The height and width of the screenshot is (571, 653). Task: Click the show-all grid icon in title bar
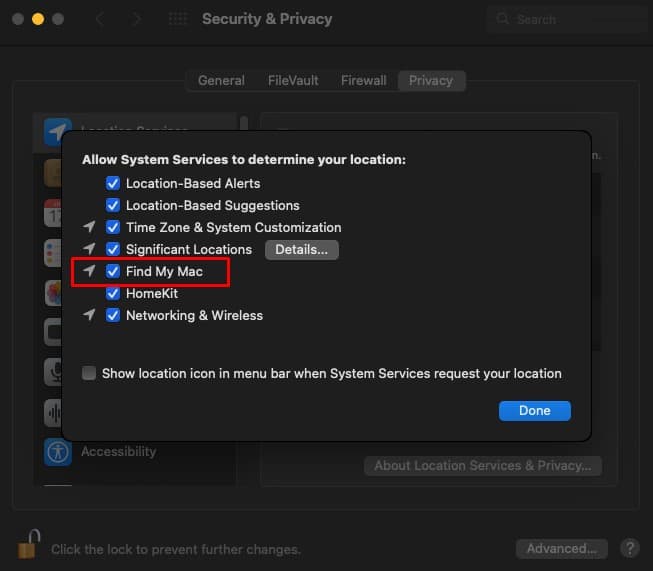pos(178,19)
